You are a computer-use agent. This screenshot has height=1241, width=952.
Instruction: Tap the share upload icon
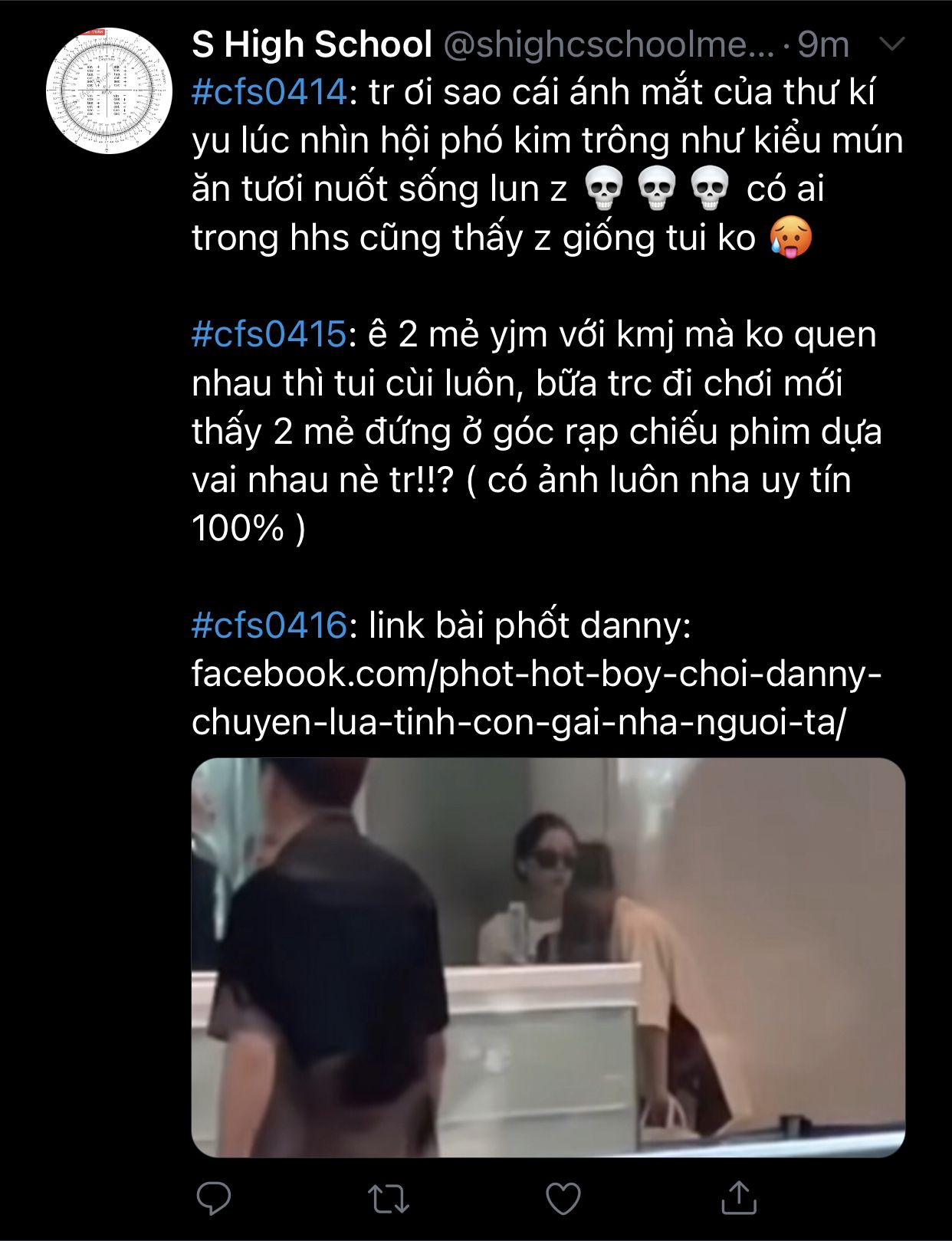[739, 1197]
